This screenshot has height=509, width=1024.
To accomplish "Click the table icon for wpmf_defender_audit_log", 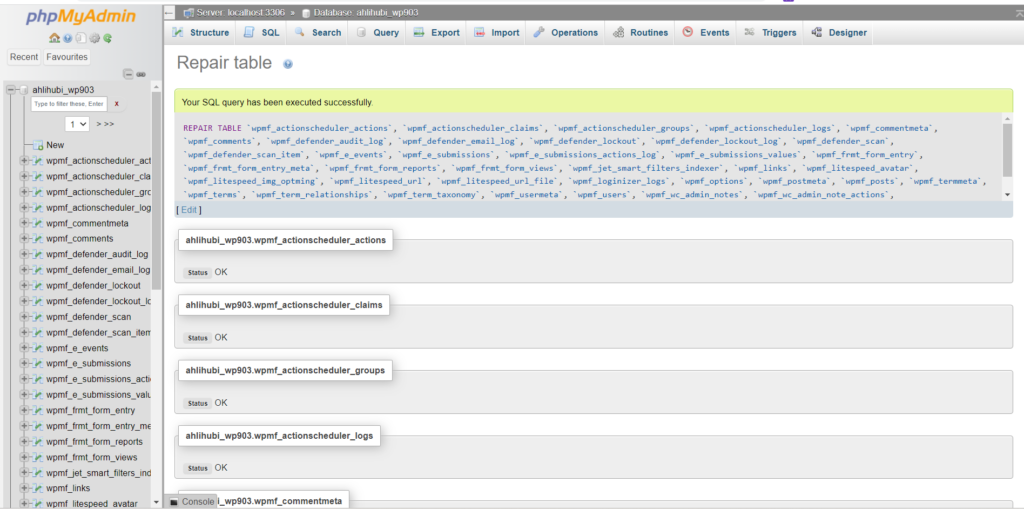I will 38,254.
